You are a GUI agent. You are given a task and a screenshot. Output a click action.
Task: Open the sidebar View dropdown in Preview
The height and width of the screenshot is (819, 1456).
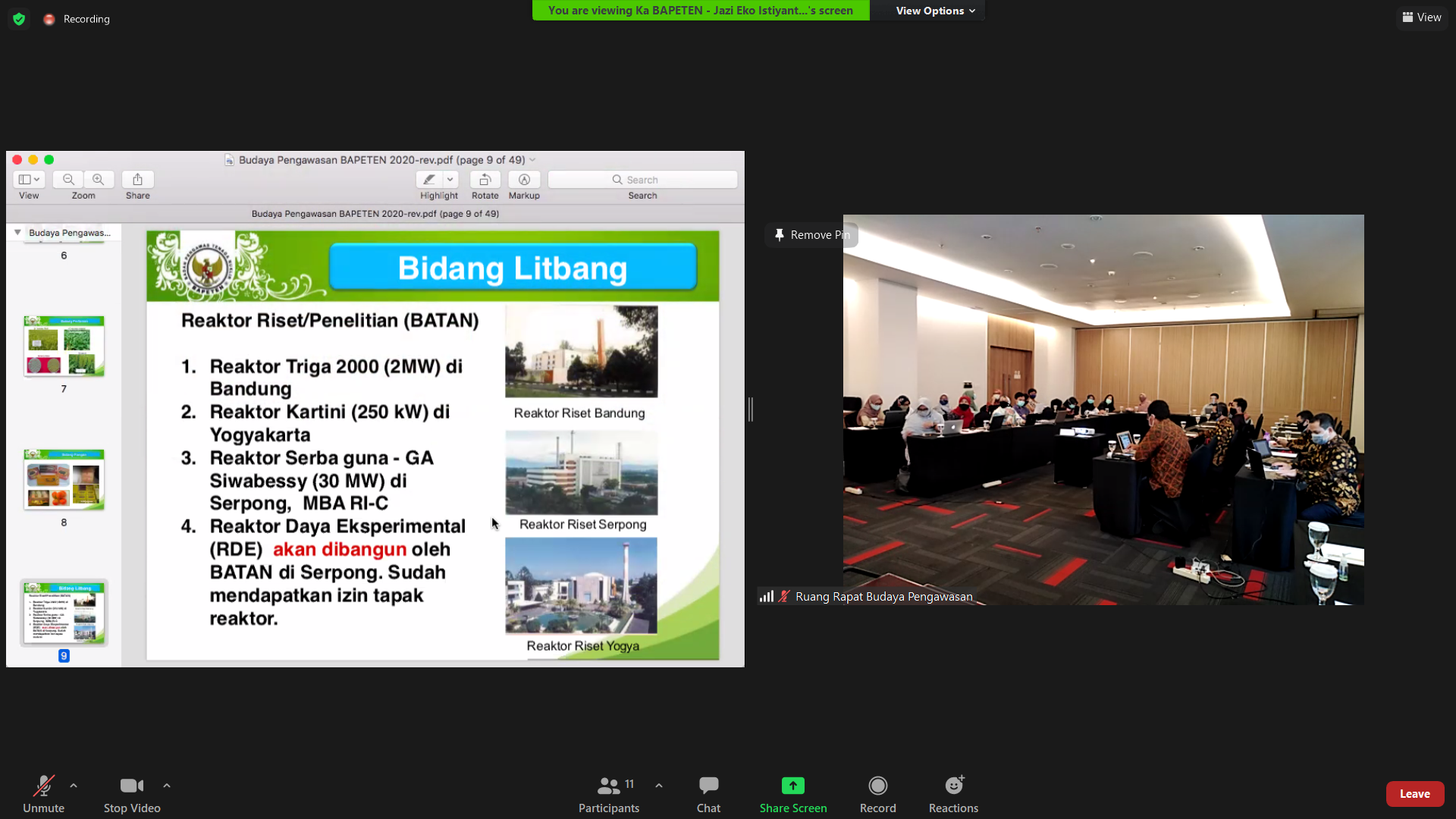29,179
